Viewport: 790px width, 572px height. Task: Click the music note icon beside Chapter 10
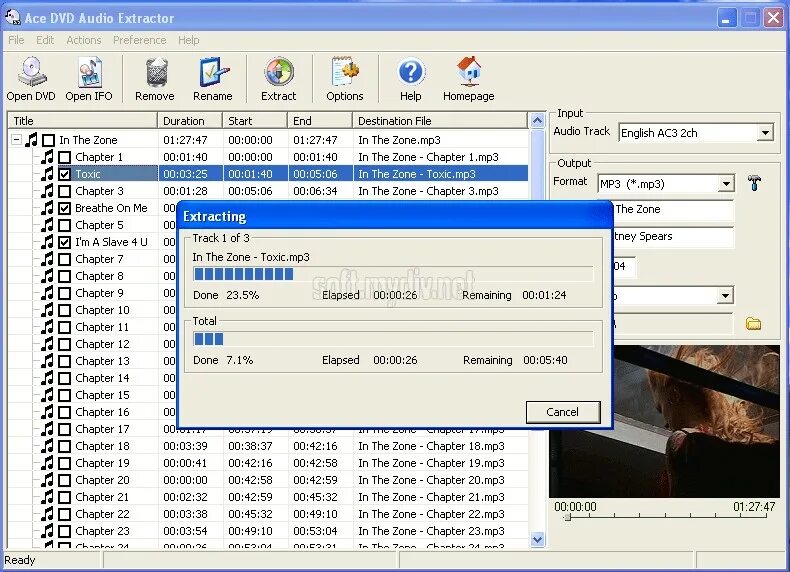(47, 310)
